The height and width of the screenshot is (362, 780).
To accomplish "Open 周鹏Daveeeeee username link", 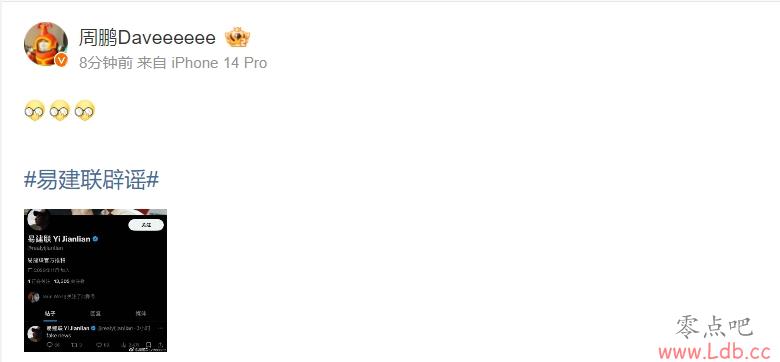I will pyautogui.click(x=147, y=38).
